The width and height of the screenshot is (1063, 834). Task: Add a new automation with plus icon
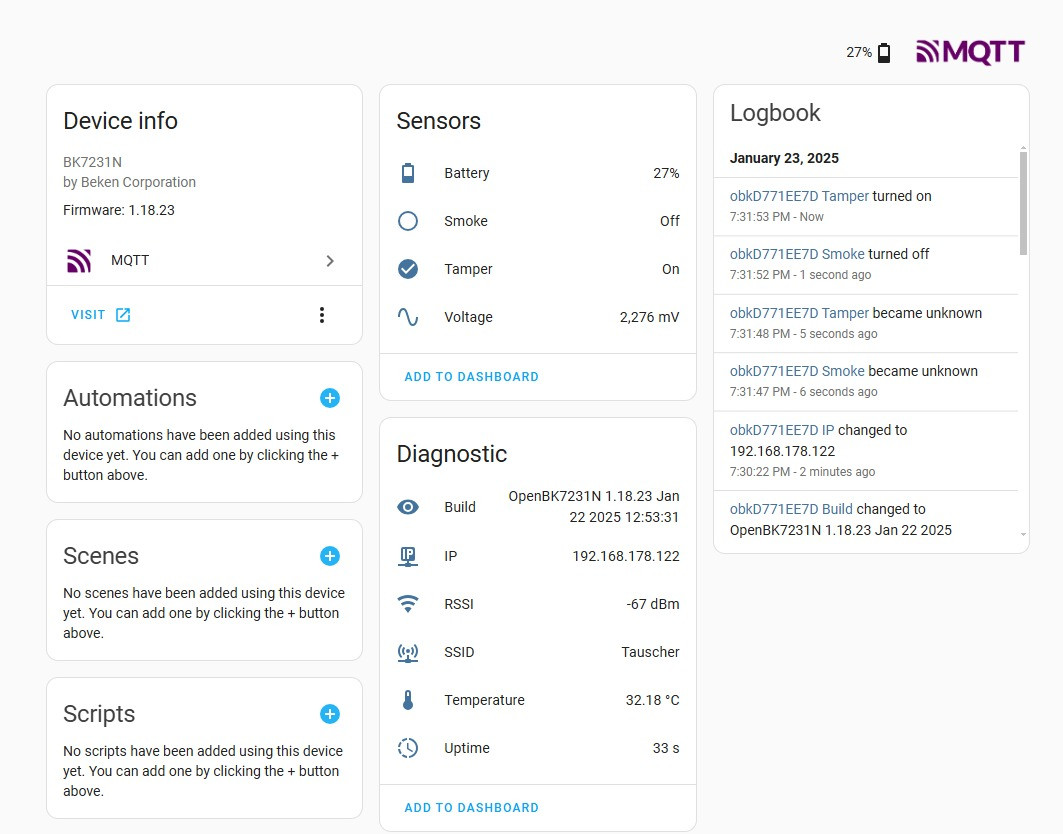coord(330,398)
